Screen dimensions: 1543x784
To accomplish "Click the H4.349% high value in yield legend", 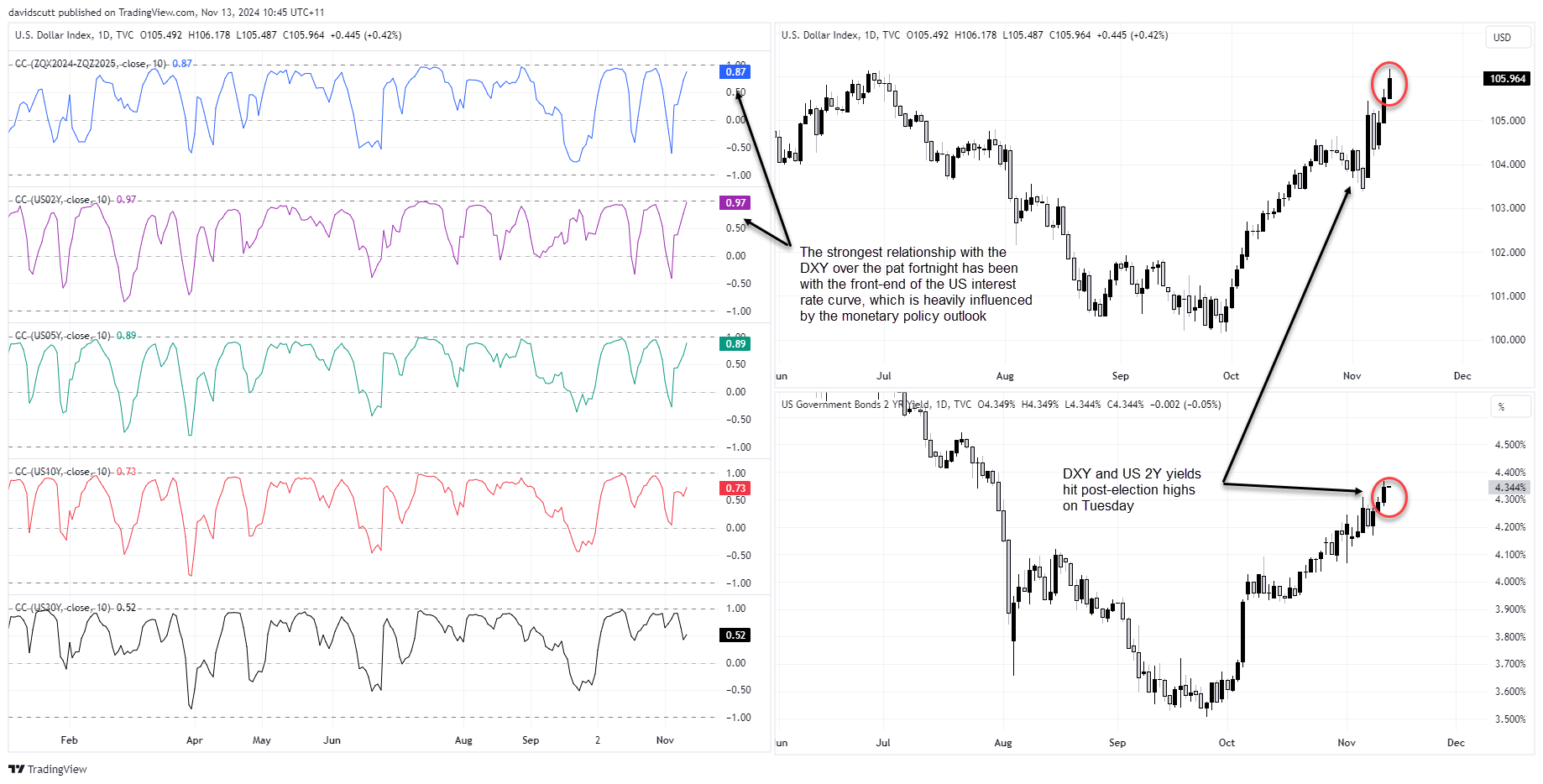I will click(1039, 405).
